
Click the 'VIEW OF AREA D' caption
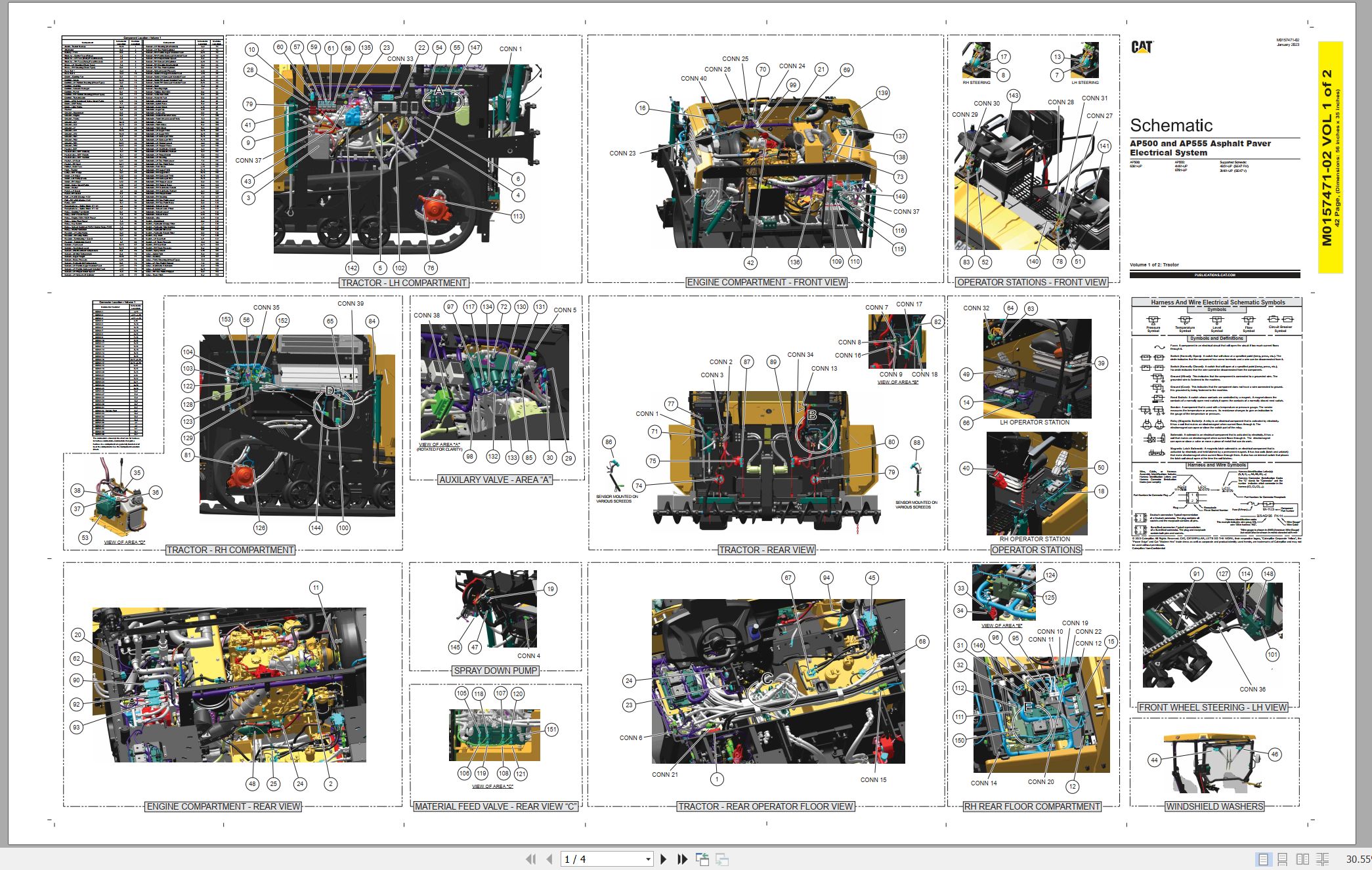(x=125, y=543)
